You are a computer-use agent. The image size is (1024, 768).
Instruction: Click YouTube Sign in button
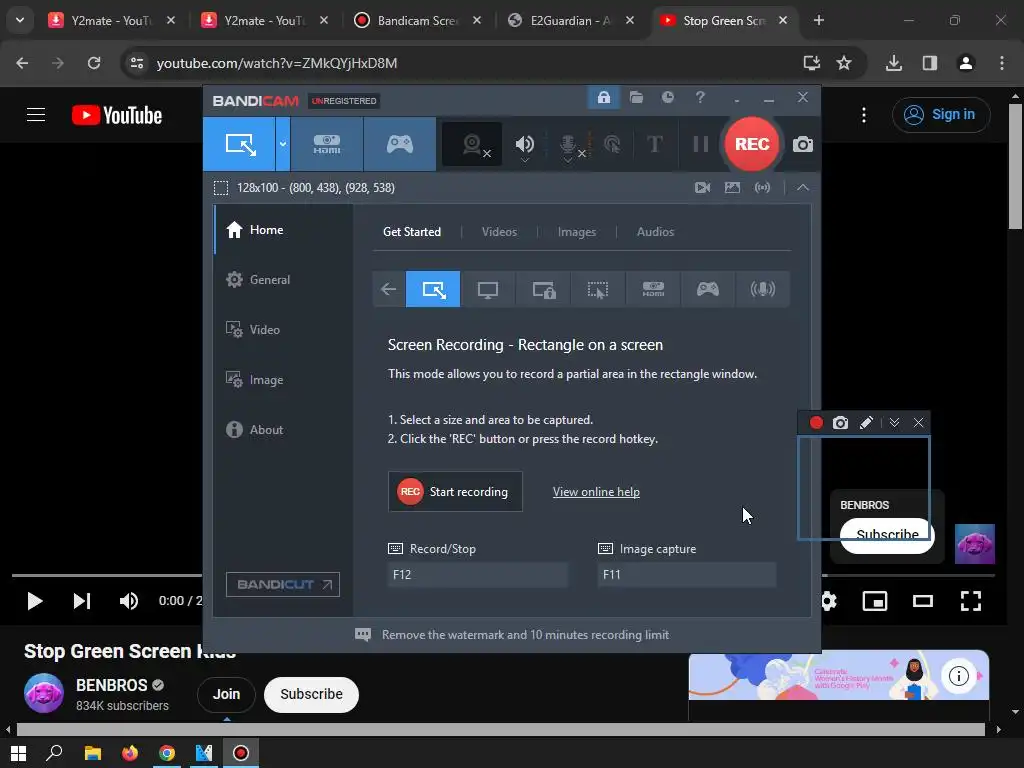click(x=941, y=114)
